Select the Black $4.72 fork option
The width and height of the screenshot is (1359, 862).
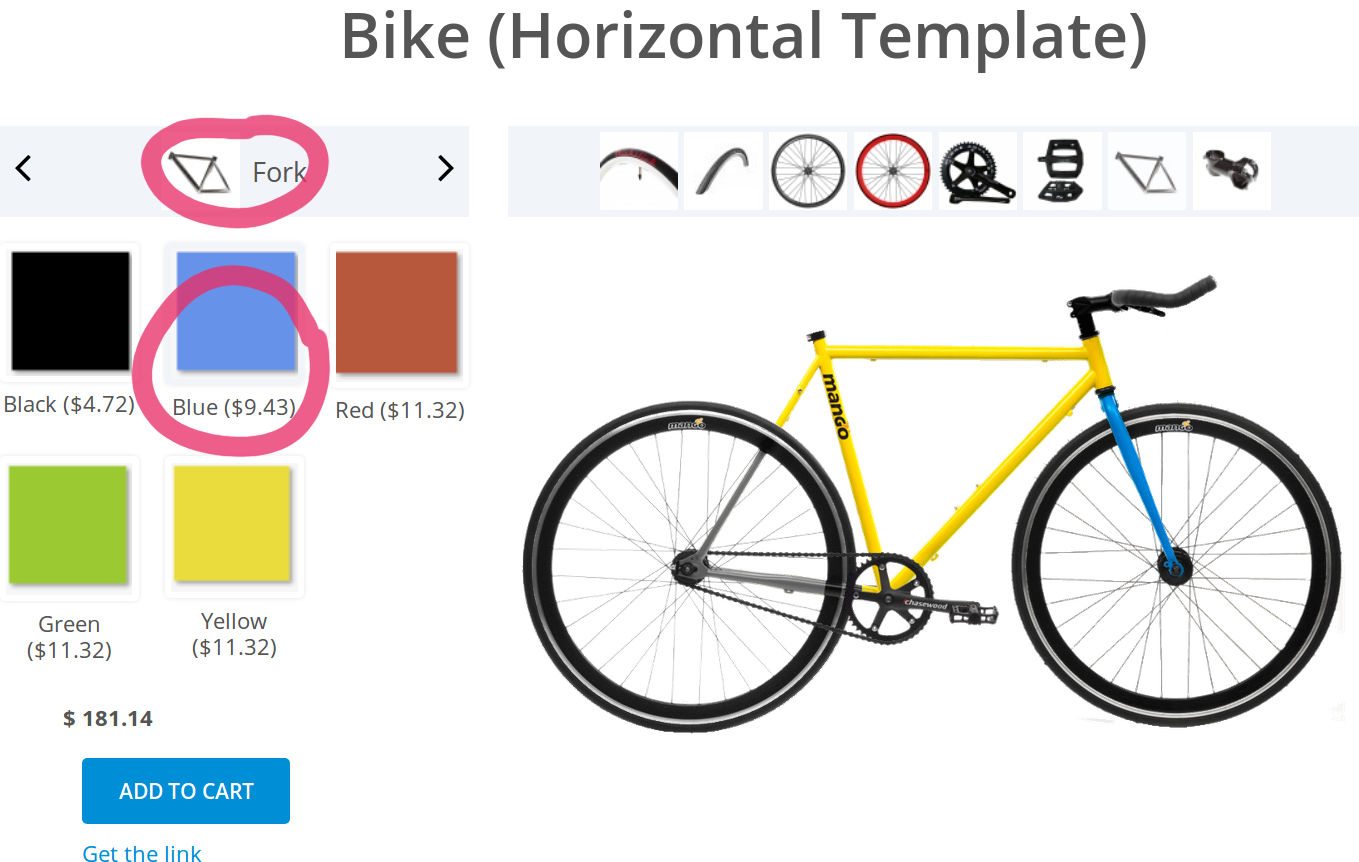point(69,312)
